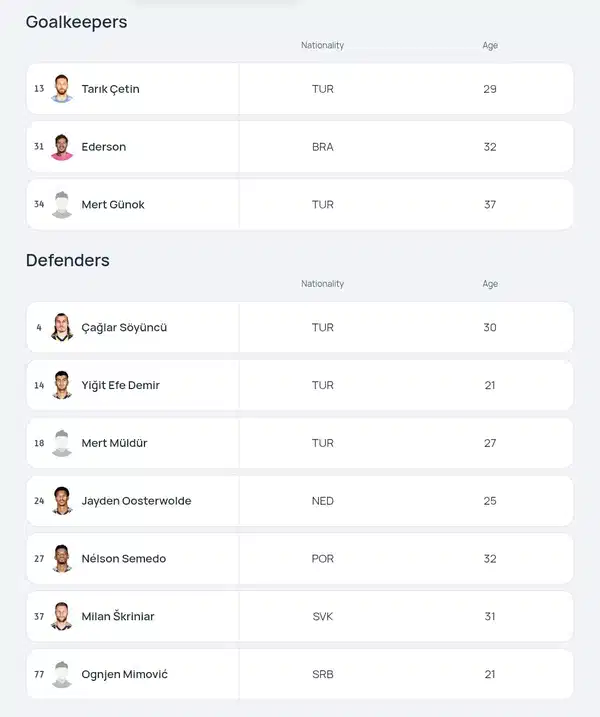Click Yiğit Efe Demir's headshot

point(62,385)
